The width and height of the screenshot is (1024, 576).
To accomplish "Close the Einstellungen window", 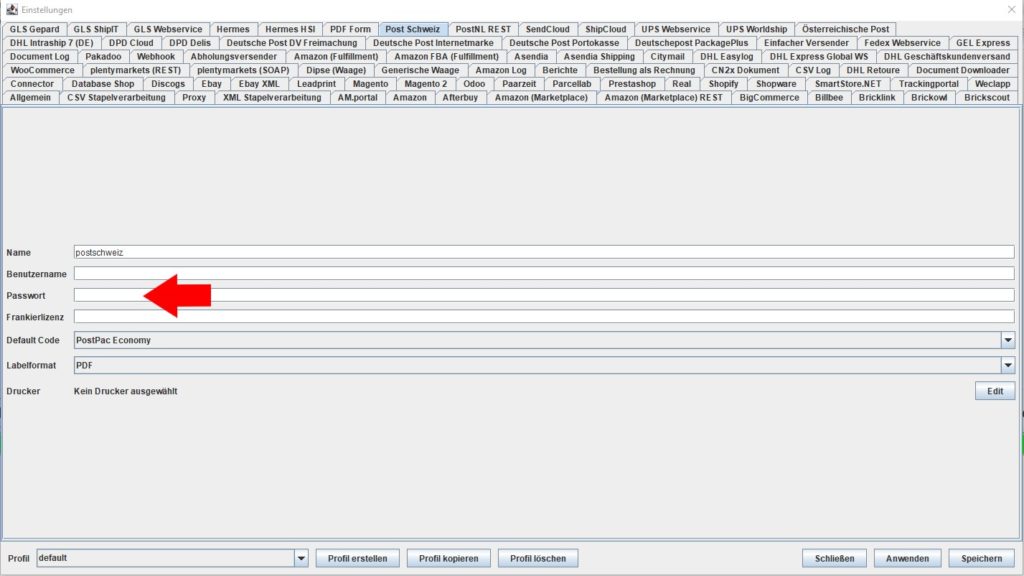I will click(x=1012, y=10).
